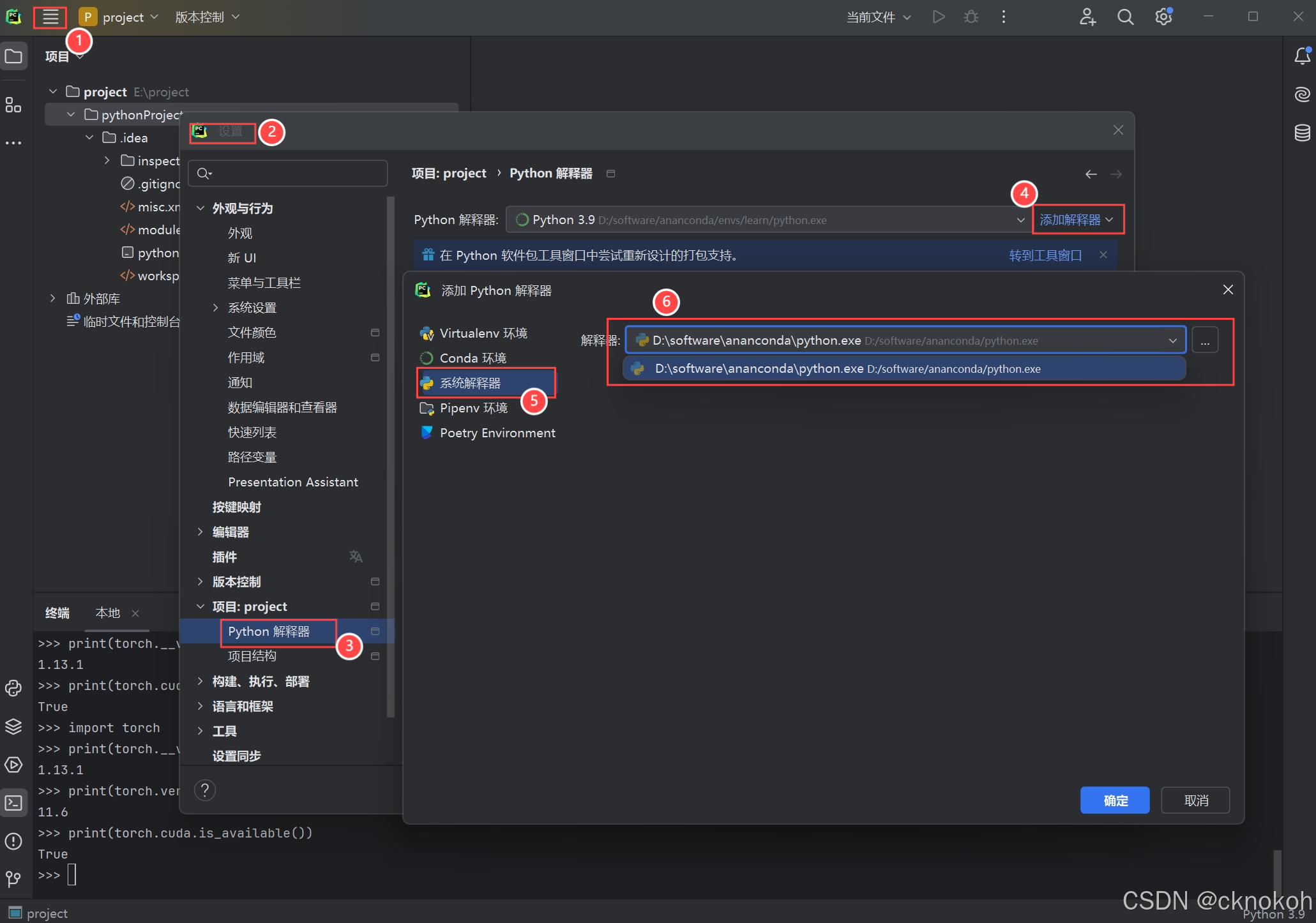Image resolution: width=1316 pixels, height=923 pixels.
Task: Open the Services tool window icon
Action: (x=13, y=765)
